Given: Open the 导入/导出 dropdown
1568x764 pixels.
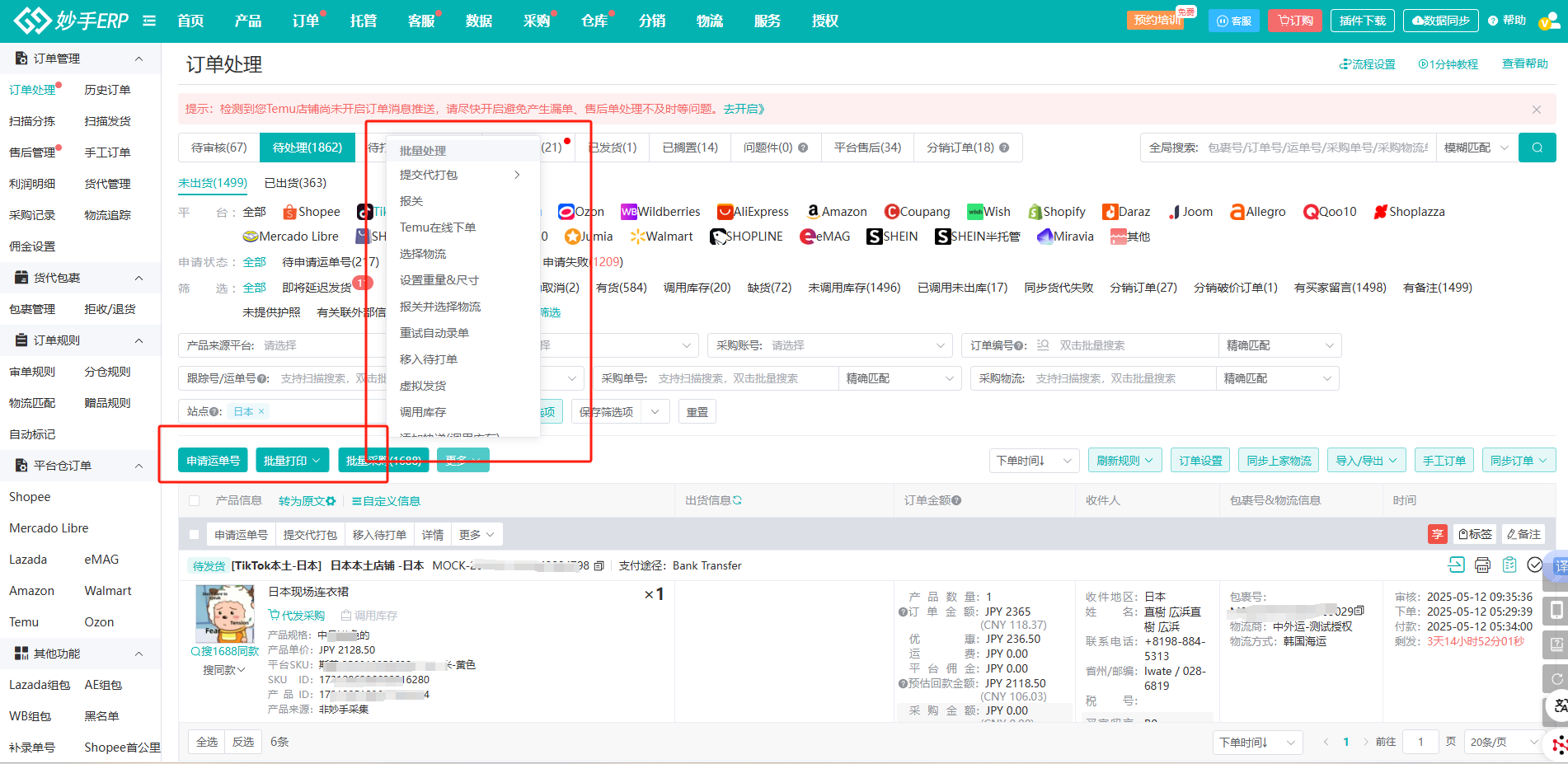Looking at the screenshot, I should pyautogui.click(x=1366, y=461).
